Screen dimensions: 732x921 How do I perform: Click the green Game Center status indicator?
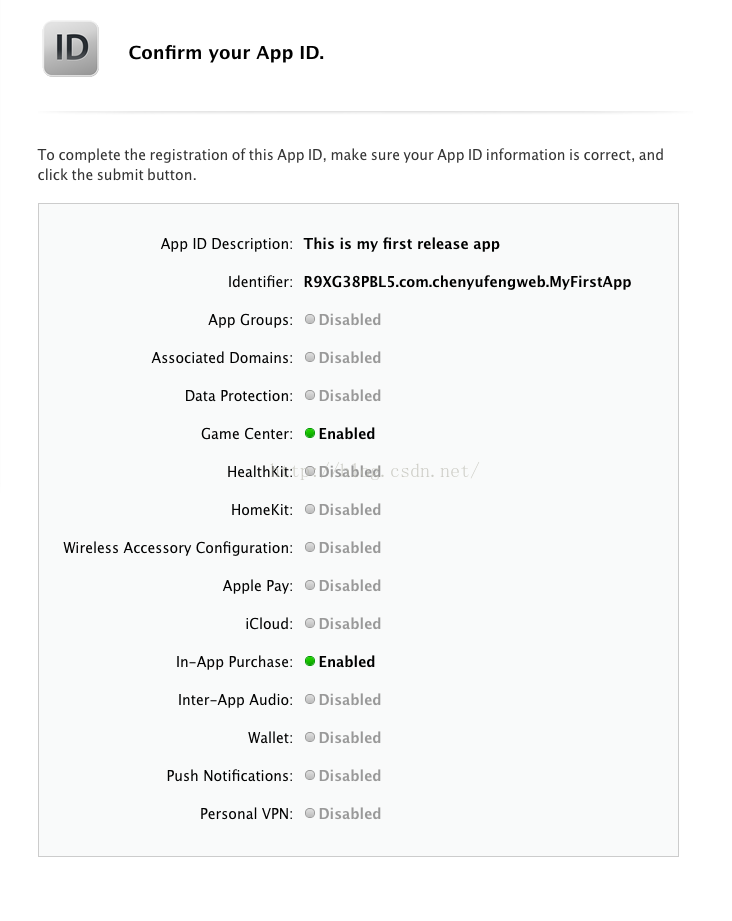[310, 434]
